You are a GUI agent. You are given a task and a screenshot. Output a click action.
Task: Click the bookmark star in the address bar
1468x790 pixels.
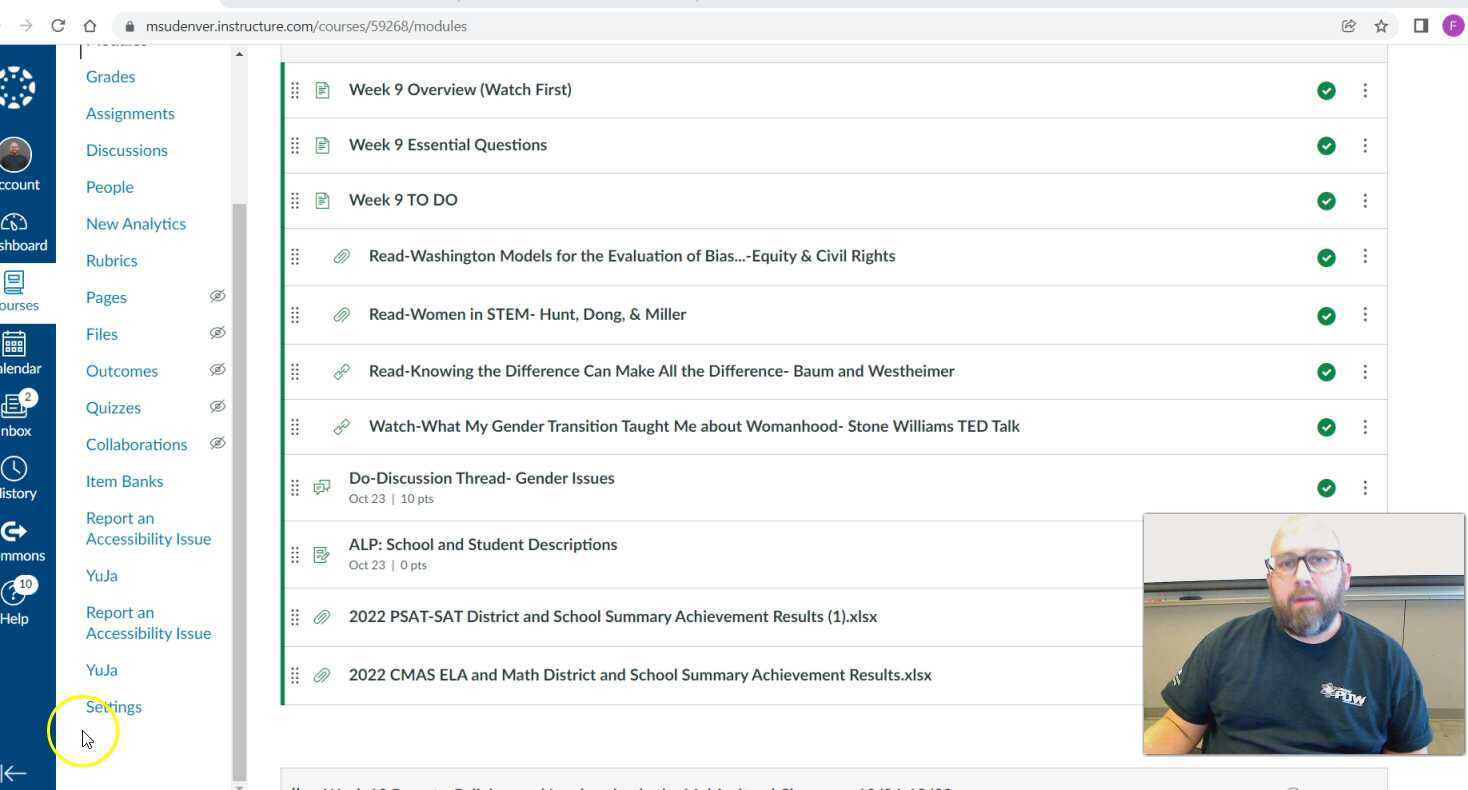tap(1380, 26)
